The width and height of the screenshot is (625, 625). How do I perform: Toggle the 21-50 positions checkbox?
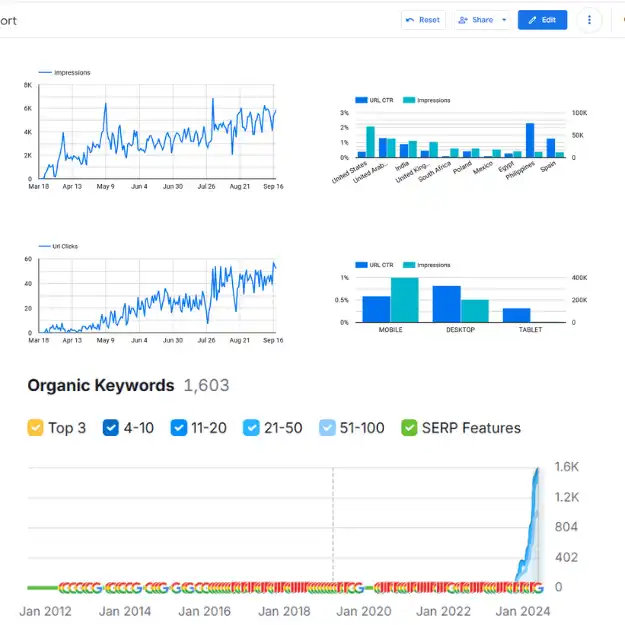[x=252, y=428]
